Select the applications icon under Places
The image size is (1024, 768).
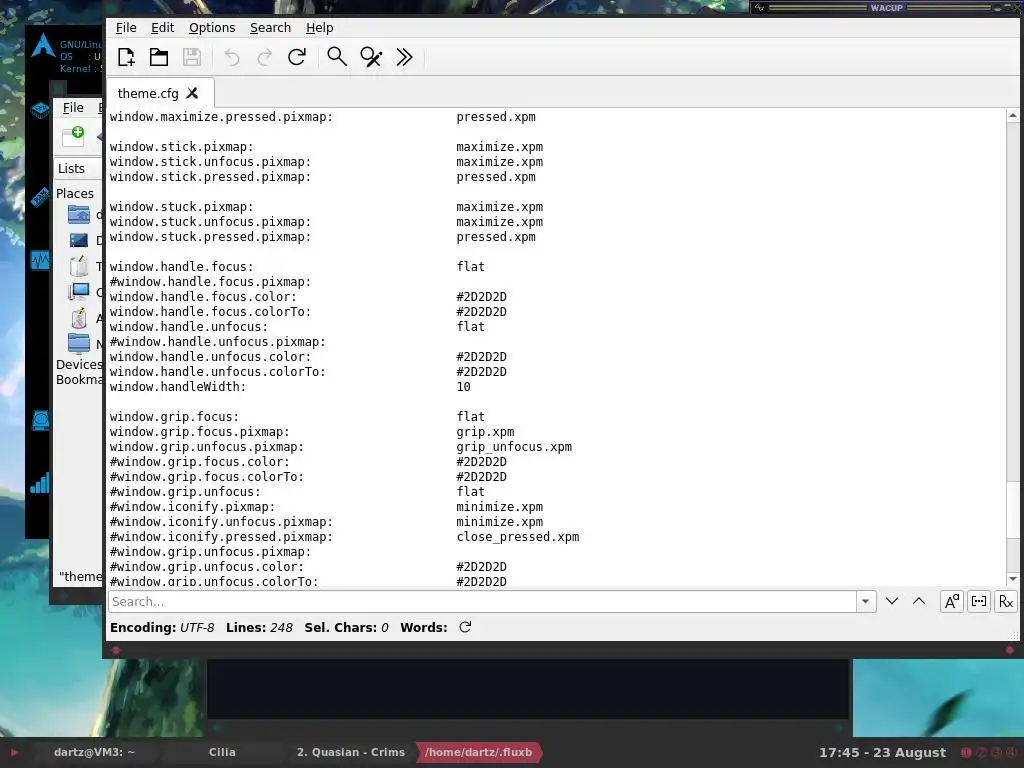pyautogui.click(x=79, y=318)
